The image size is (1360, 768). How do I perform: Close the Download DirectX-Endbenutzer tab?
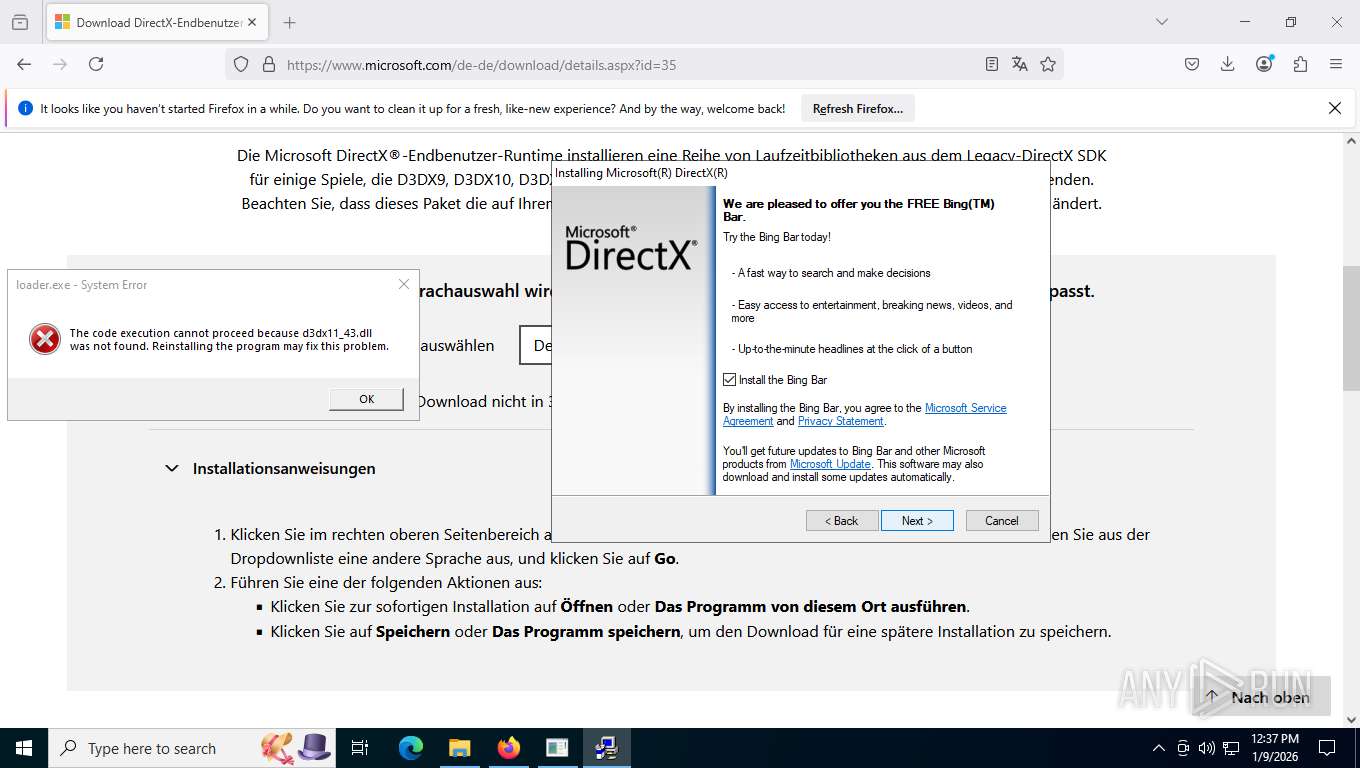coord(252,22)
